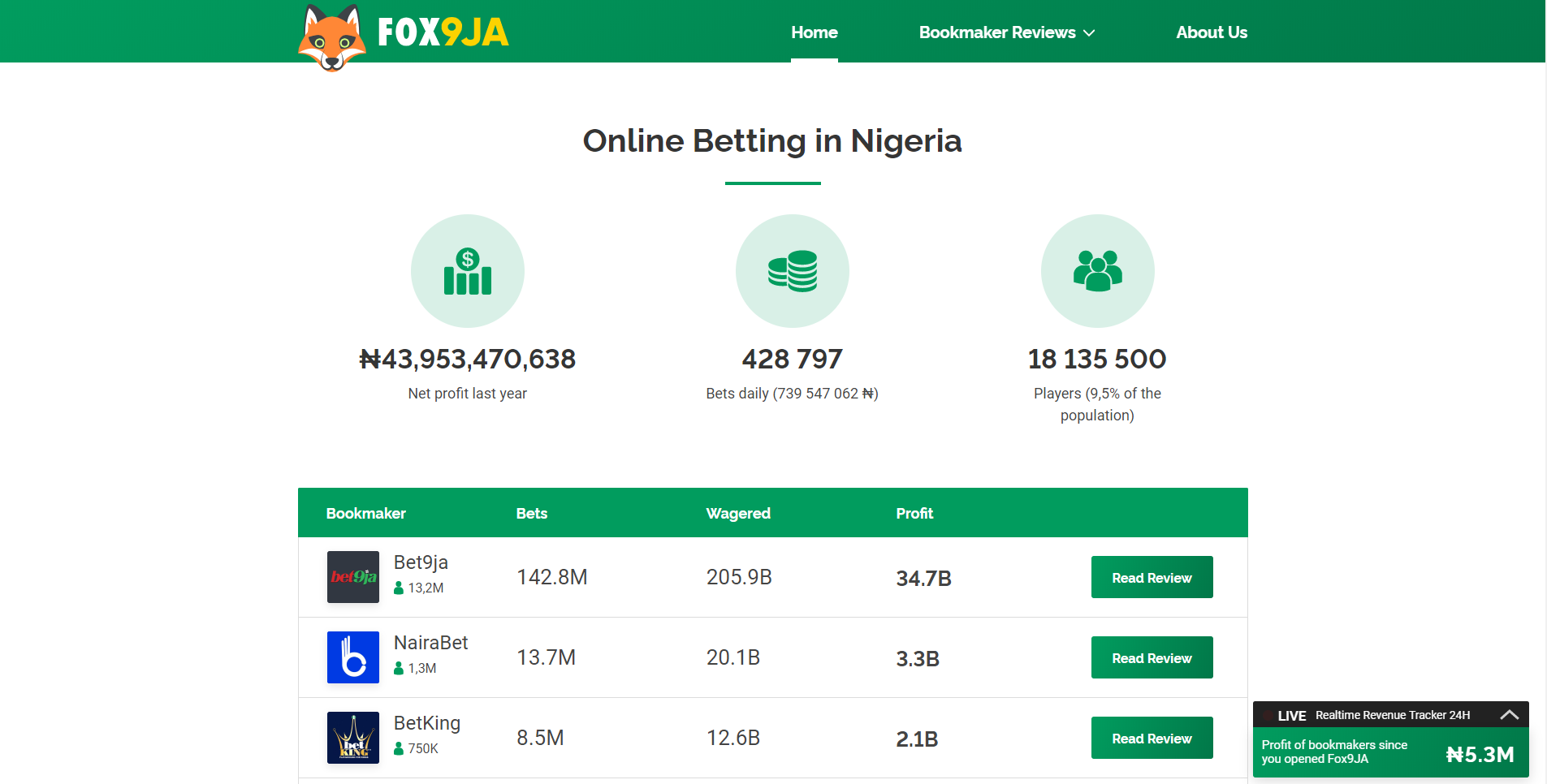Click the Bet9ja bookmaker name
The height and width of the screenshot is (784, 1547).
[421, 562]
